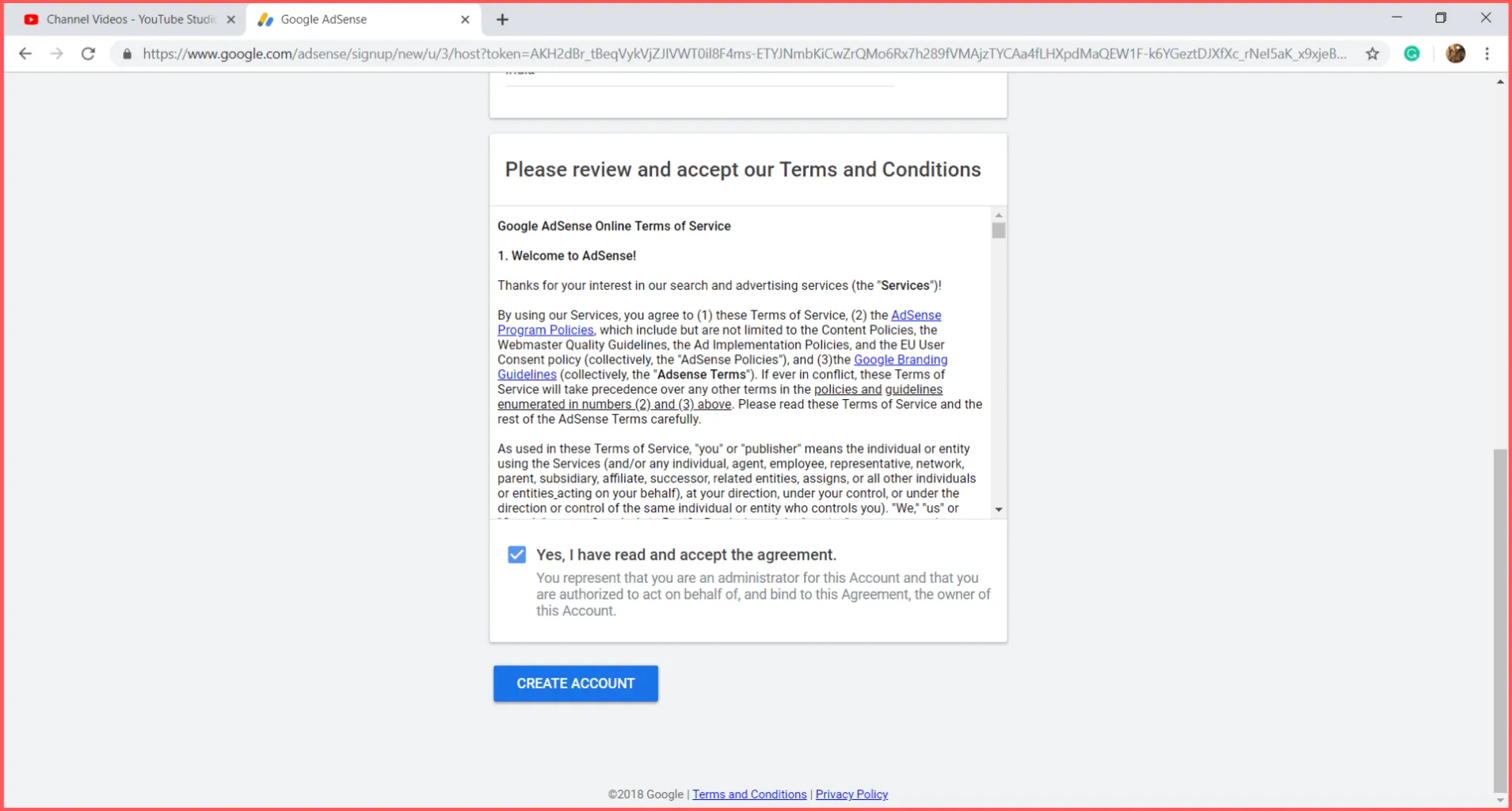Reload the AdSense signup page

88,54
